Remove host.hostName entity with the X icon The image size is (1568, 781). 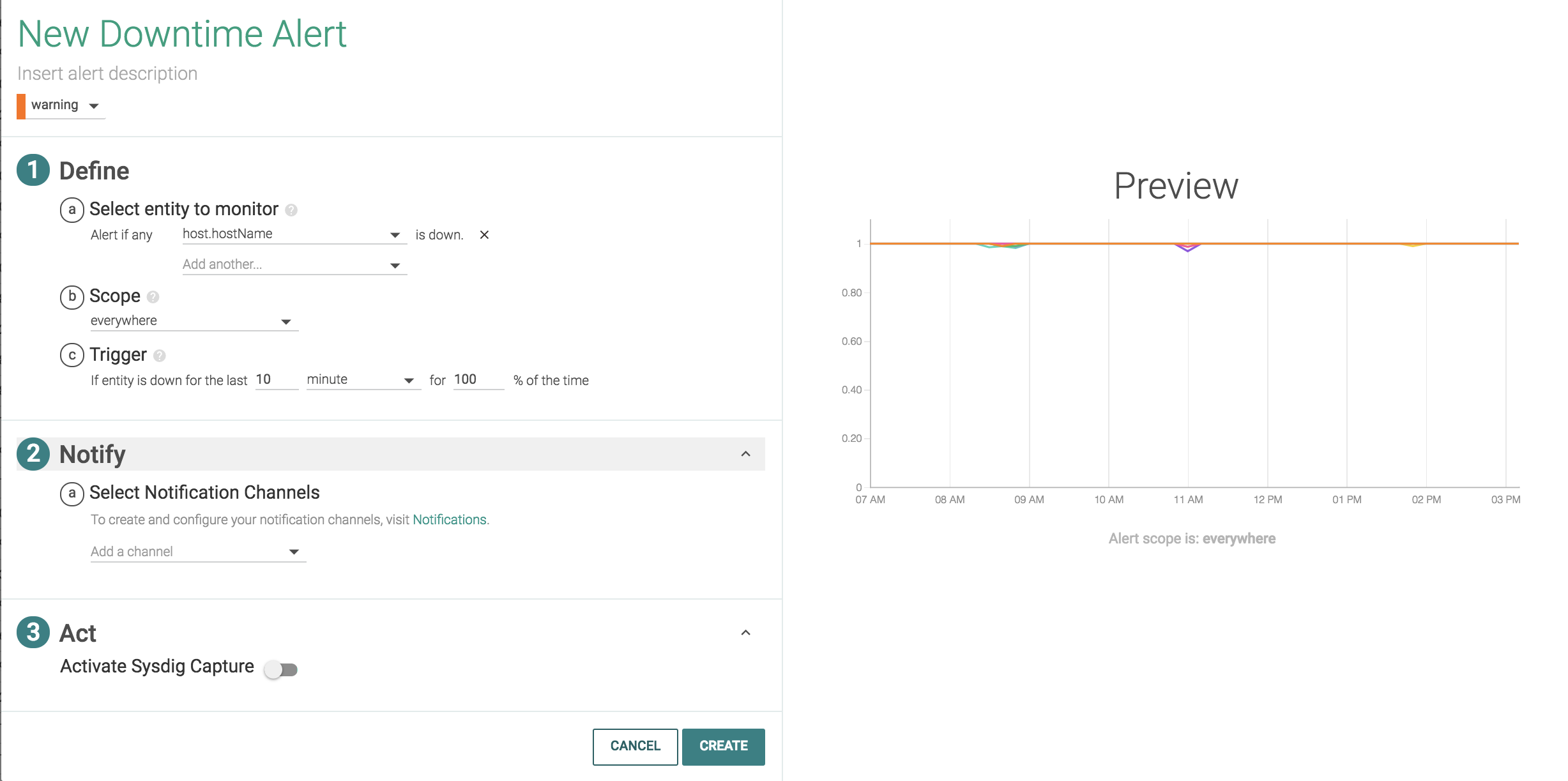[x=484, y=235]
